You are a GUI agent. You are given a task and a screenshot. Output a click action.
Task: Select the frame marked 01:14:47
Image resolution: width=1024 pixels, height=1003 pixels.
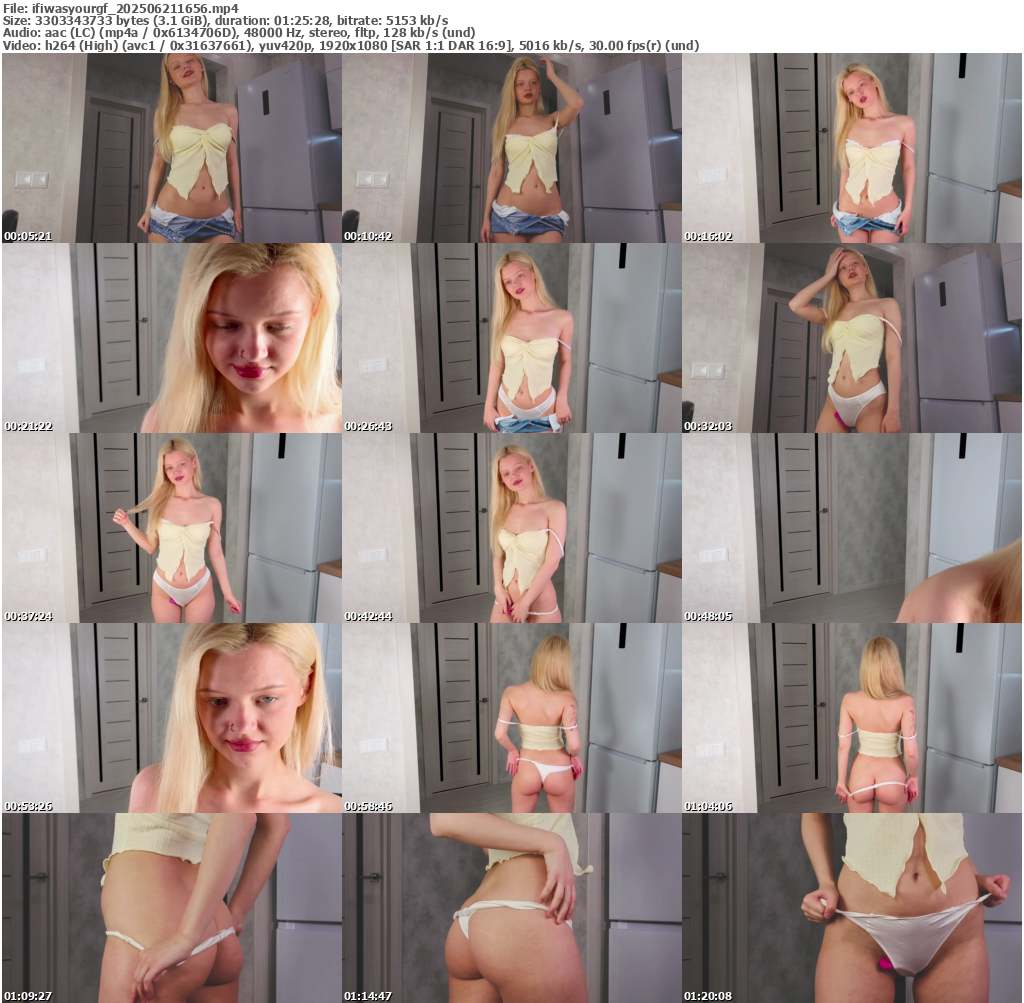pyautogui.click(x=511, y=907)
